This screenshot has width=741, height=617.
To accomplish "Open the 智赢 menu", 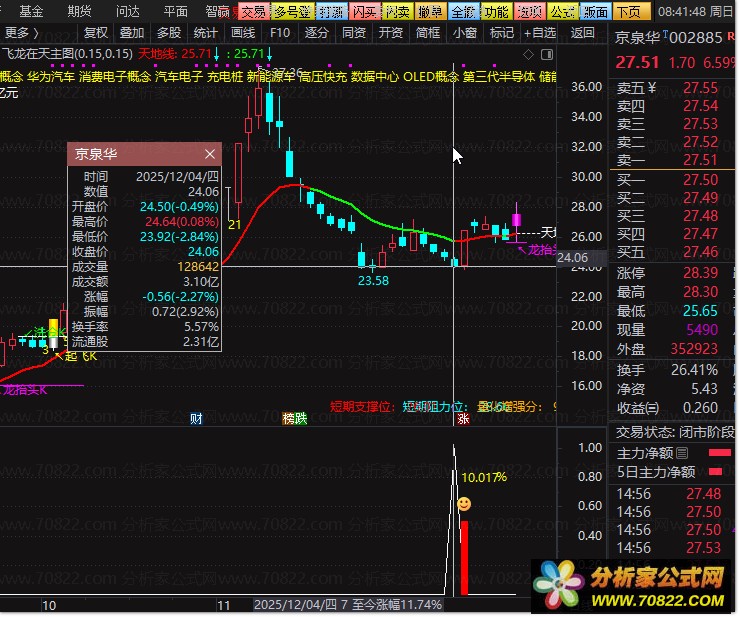I will coord(218,11).
